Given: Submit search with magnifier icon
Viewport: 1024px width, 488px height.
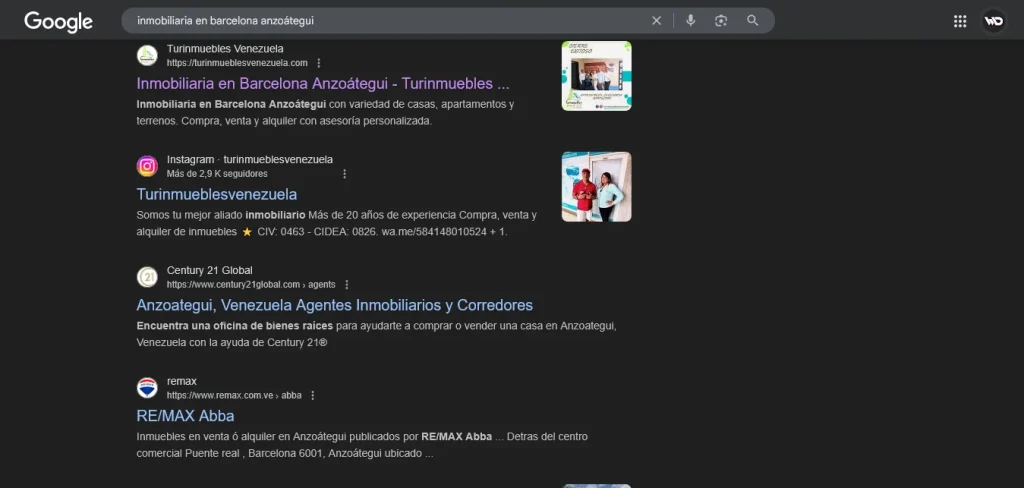Looking at the screenshot, I should pyautogui.click(x=752, y=21).
